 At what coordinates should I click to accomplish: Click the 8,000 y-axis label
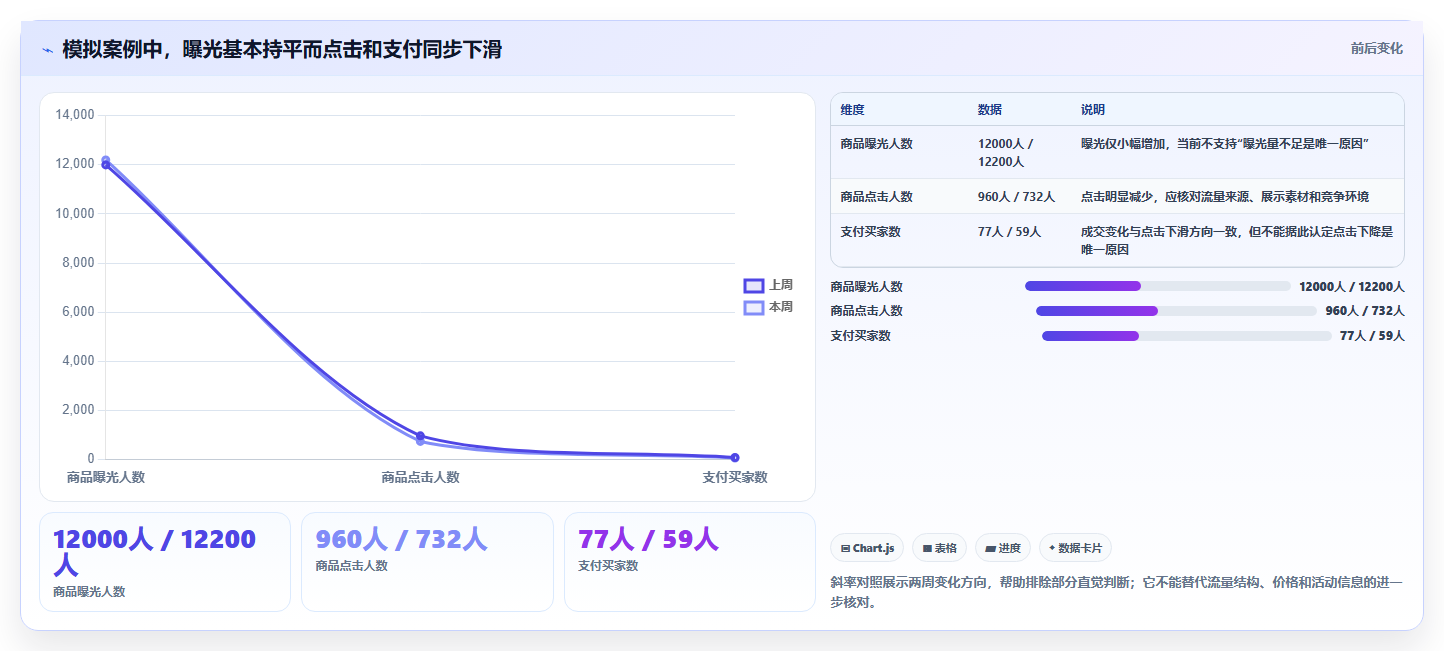(77, 262)
